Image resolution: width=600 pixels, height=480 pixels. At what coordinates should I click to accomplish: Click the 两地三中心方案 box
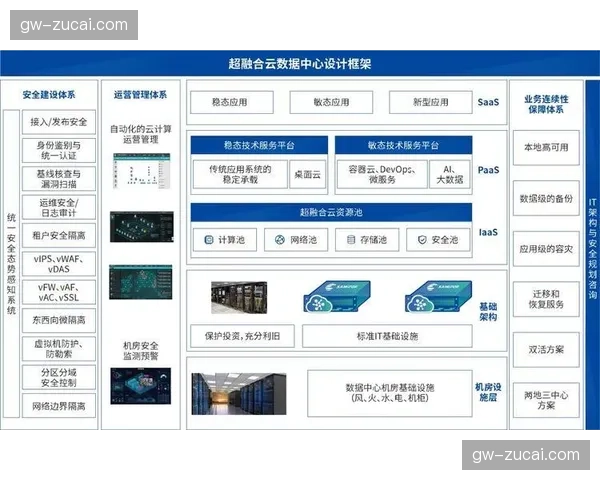[x=546, y=400]
